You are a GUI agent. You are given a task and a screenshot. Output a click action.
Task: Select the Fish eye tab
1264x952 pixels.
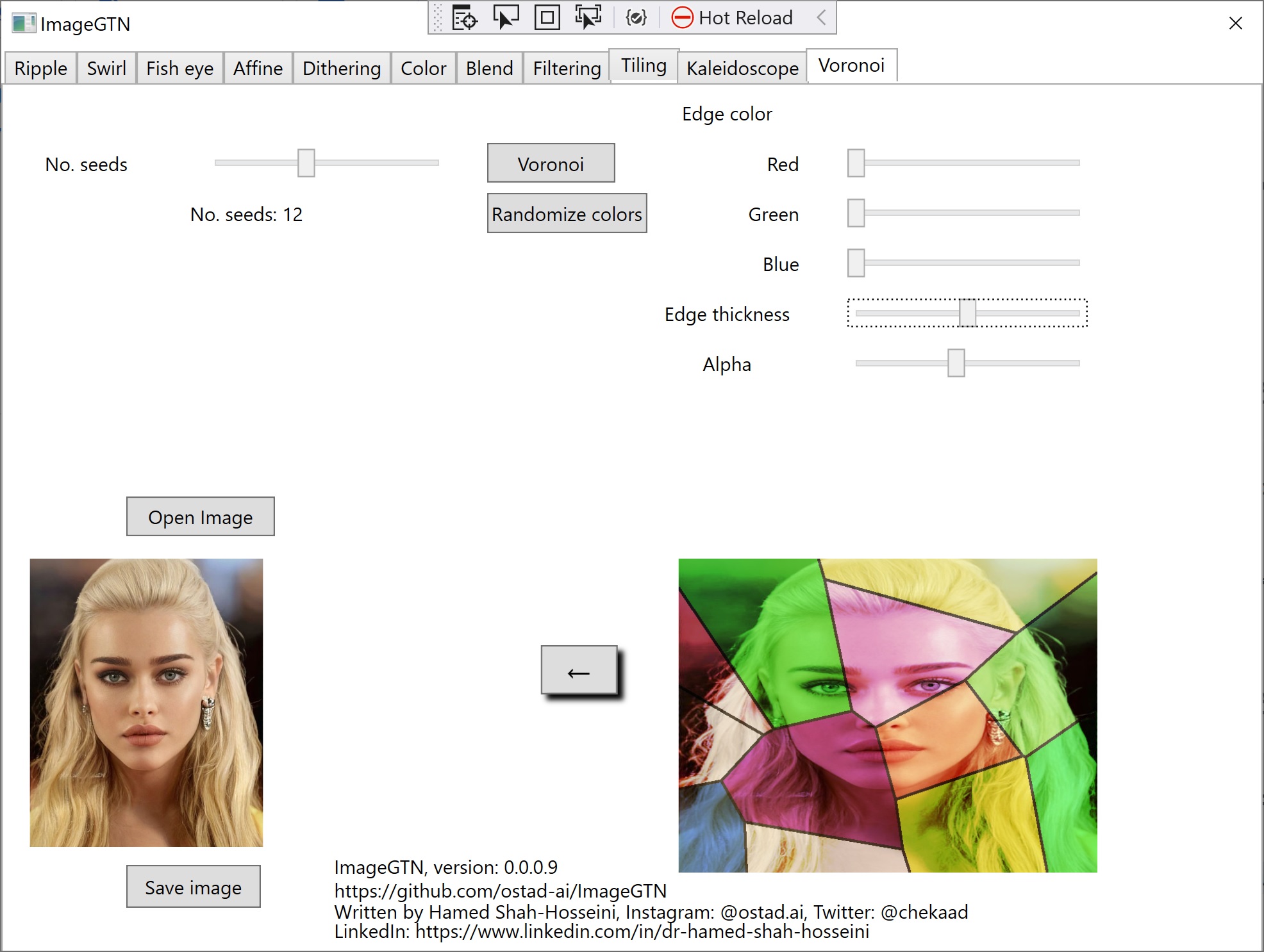click(179, 68)
